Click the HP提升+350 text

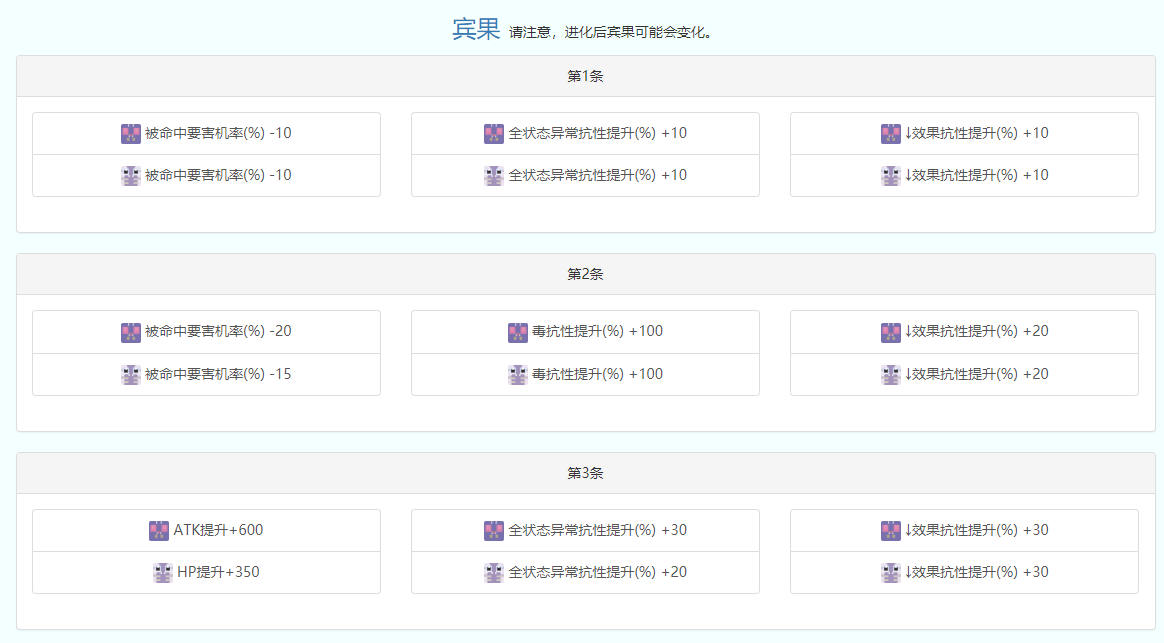[x=218, y=572]
